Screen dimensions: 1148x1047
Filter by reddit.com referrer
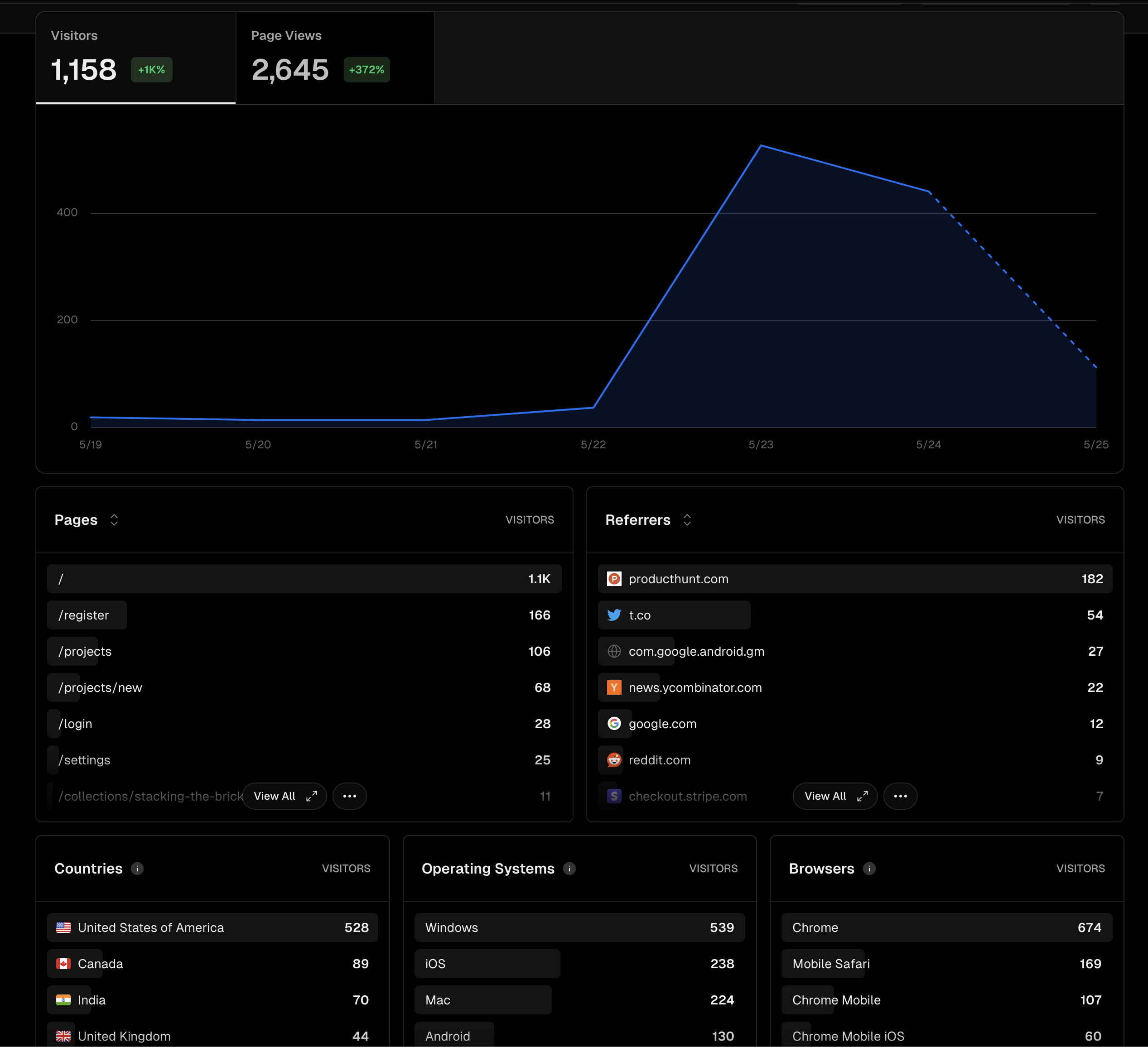855,760
